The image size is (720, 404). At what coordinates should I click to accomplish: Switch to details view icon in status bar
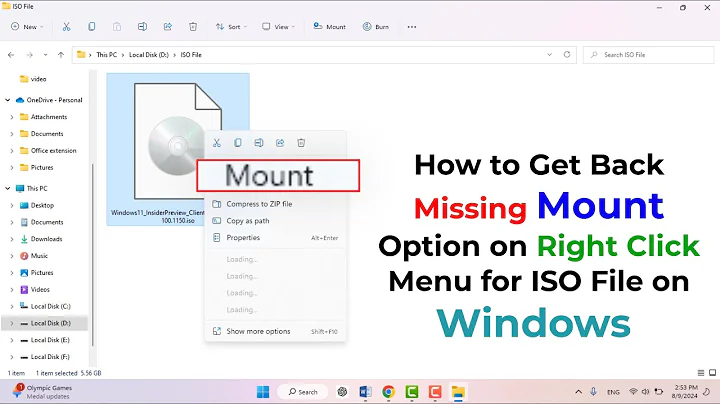point(701,373)
